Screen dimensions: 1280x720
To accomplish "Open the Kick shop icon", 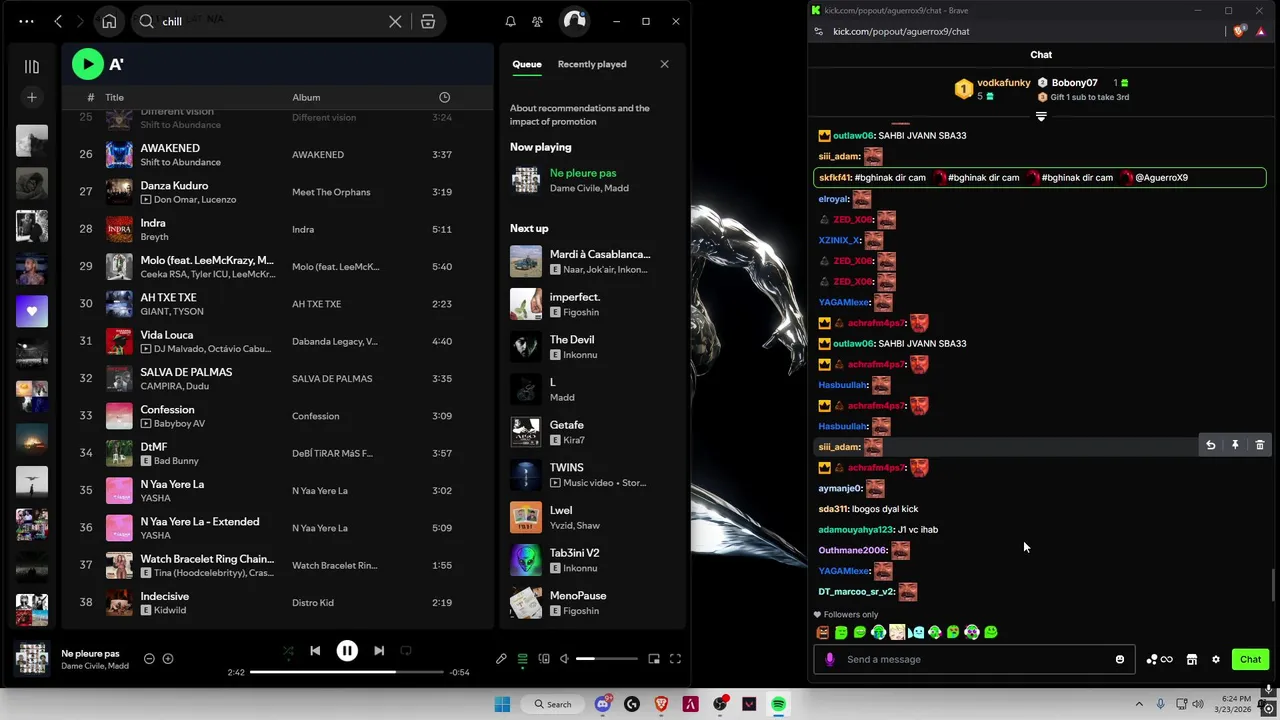I will [1192, 660].
